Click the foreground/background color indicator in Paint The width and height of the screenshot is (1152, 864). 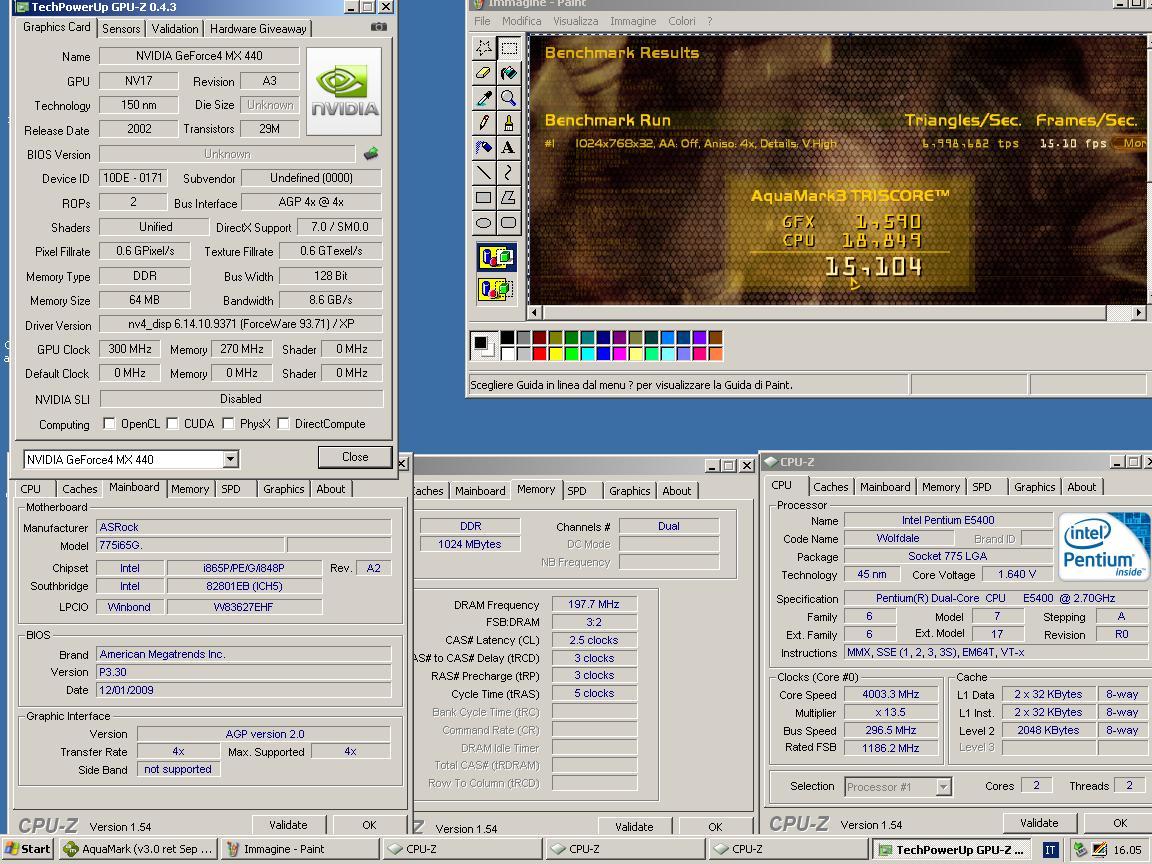[x=484, y=345]
